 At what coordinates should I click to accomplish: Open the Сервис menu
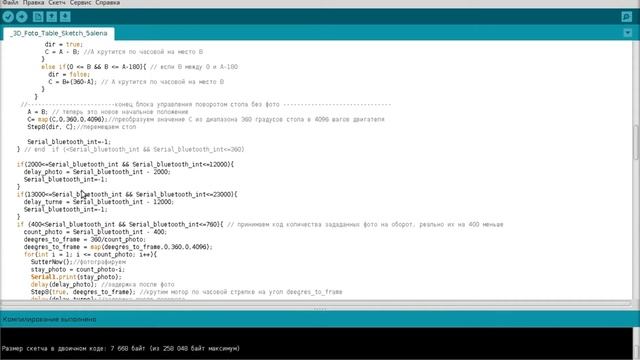80,3
